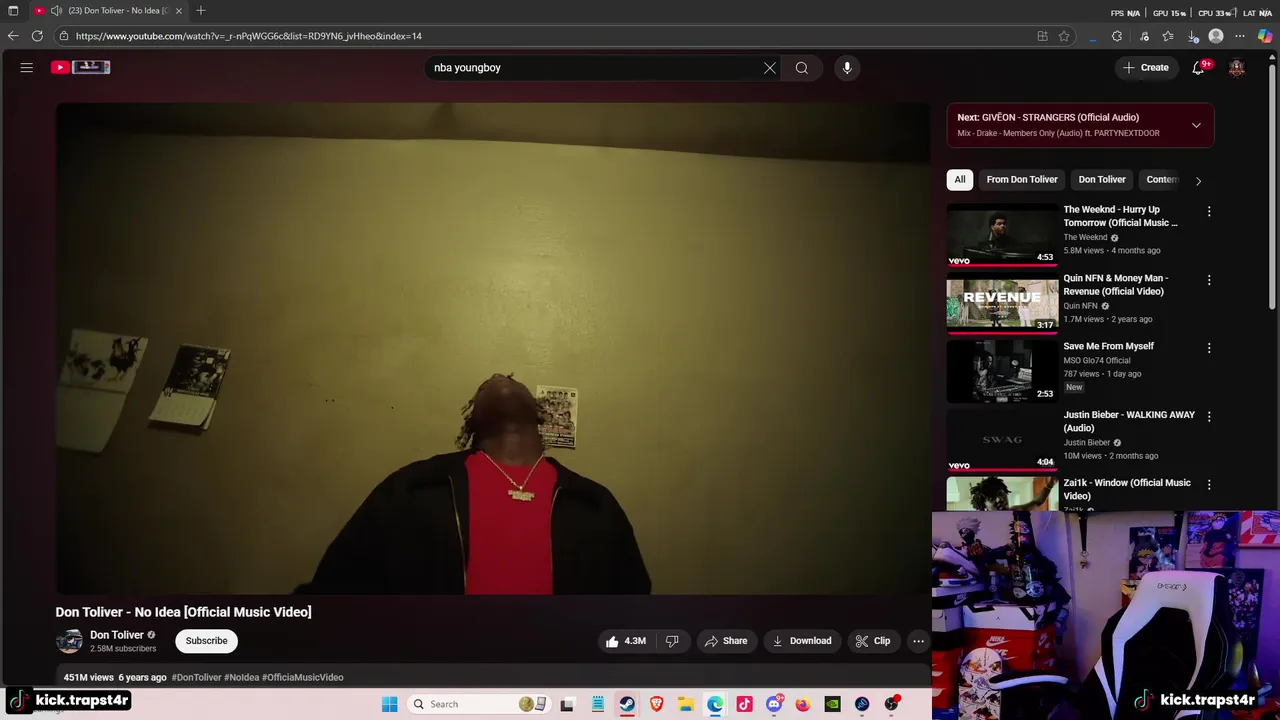Open options menu for Quin NFN Revenue

(1209, 280)
